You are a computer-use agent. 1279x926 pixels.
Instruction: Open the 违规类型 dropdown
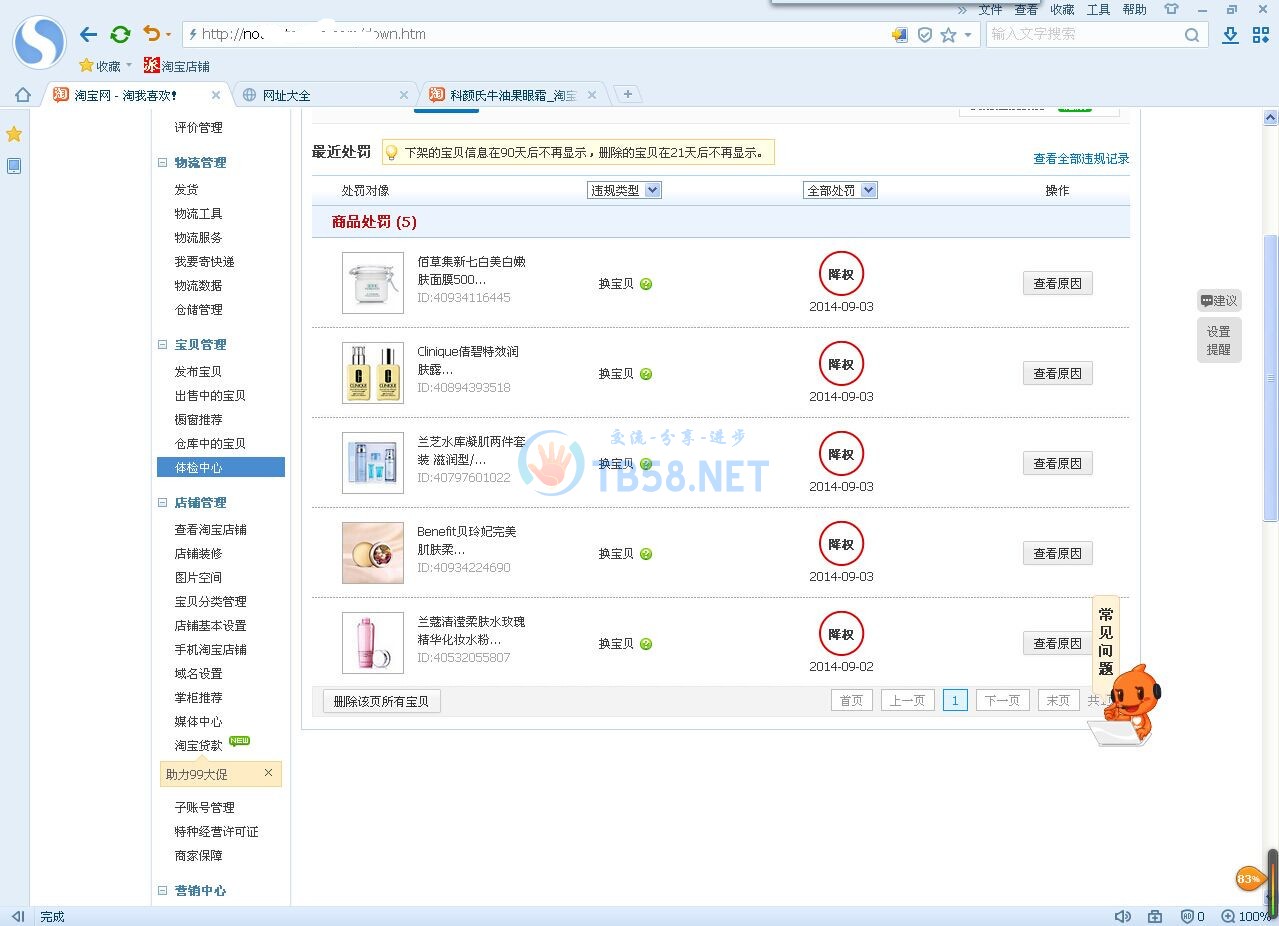pos(624,190)
